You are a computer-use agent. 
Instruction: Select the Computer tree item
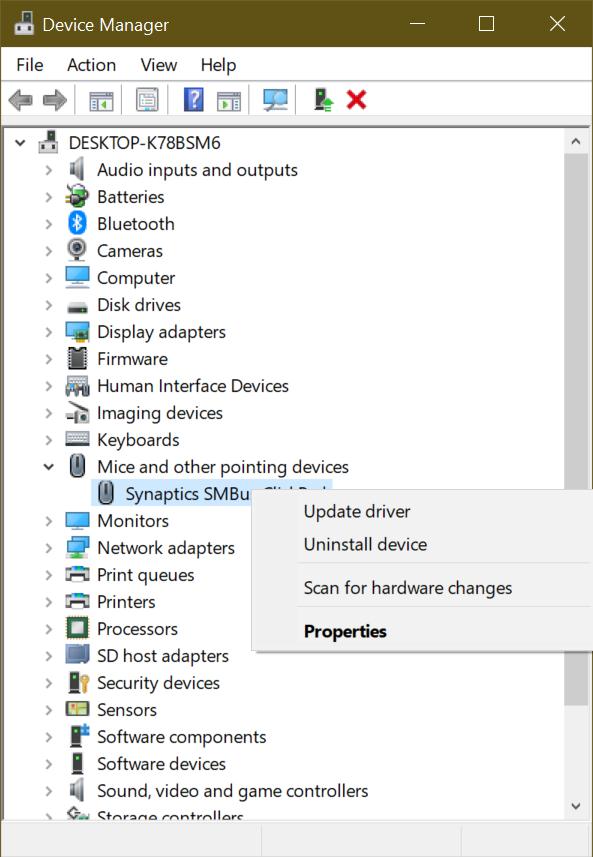(136, 278)
